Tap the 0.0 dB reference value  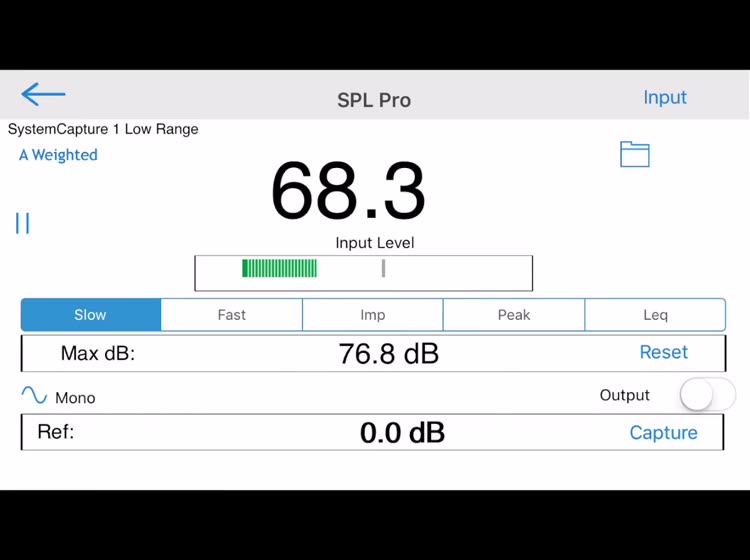coord(402,433)
